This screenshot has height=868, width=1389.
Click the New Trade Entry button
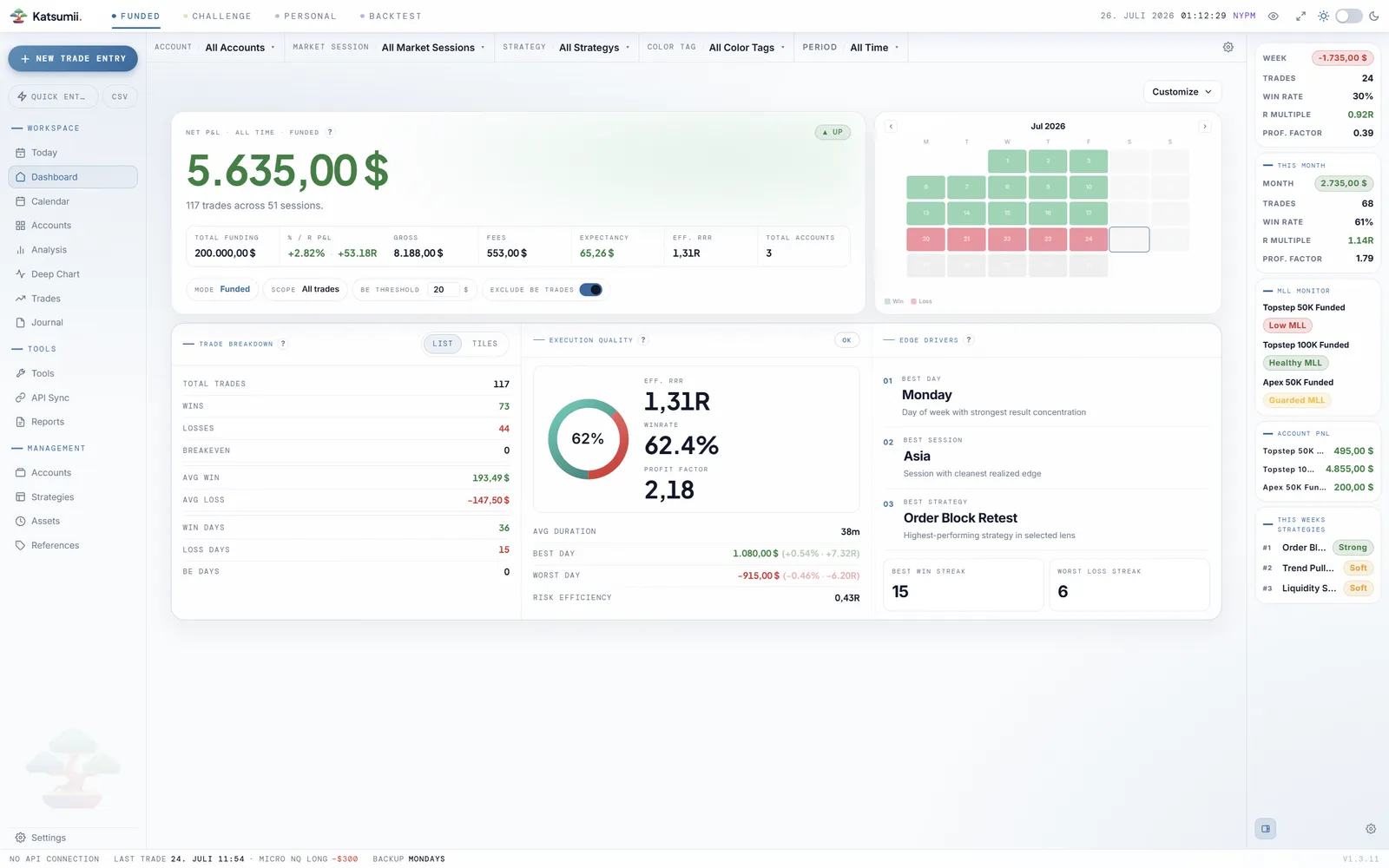[73, 59]
